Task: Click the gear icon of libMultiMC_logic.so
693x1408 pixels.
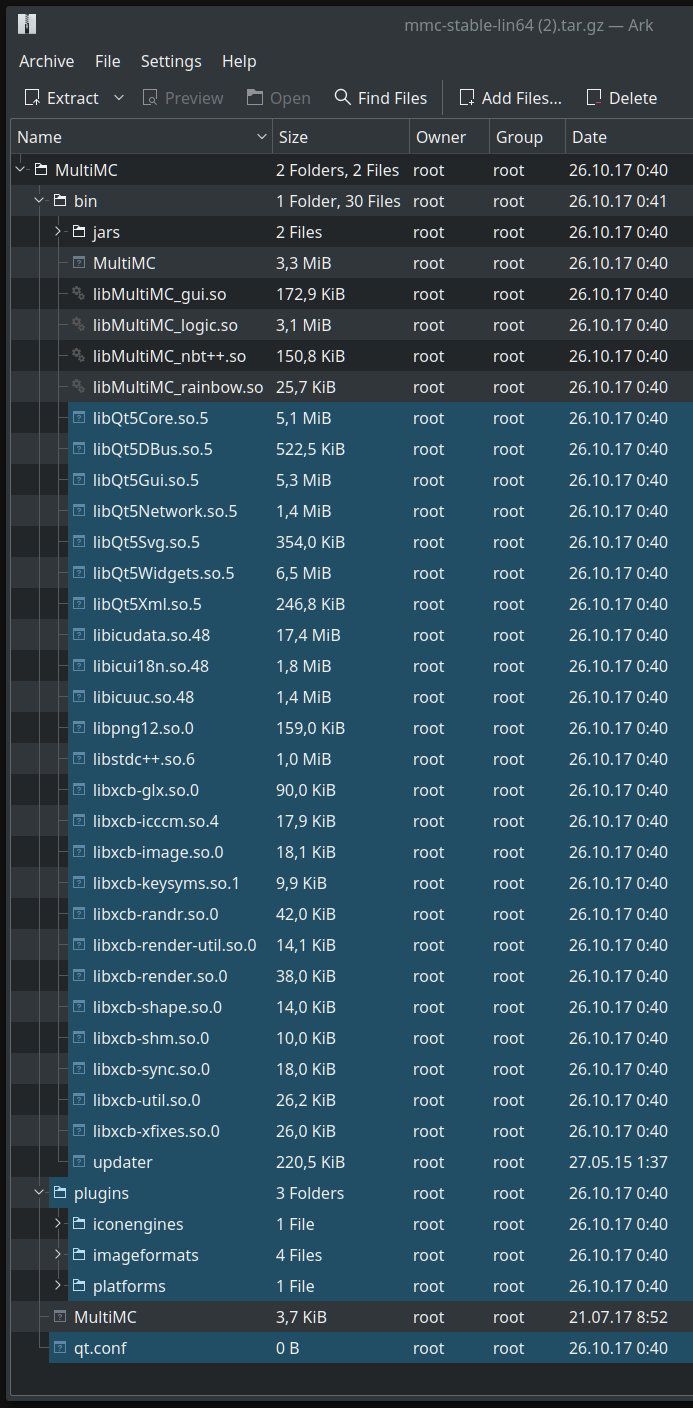Action: pos(79,325)
